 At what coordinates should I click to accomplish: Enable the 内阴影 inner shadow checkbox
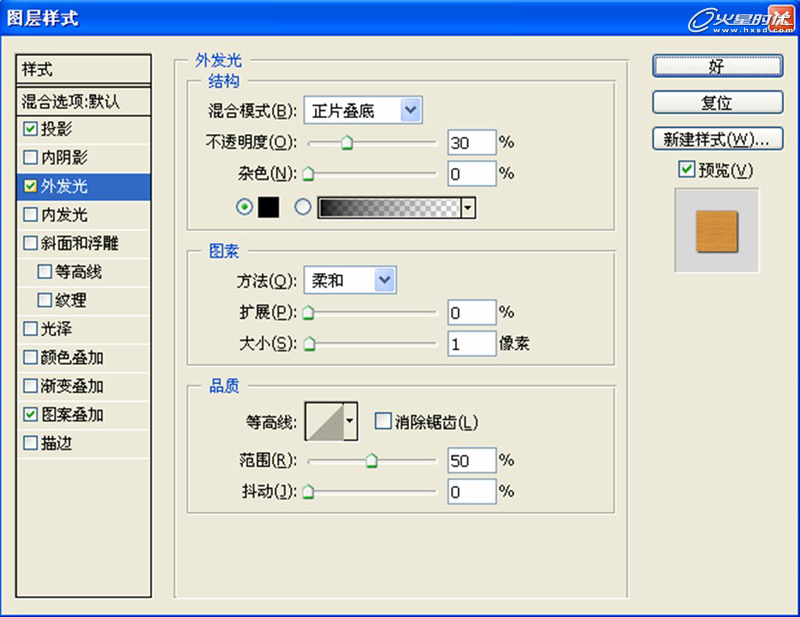pyautogui.click(x=31, y=157)
